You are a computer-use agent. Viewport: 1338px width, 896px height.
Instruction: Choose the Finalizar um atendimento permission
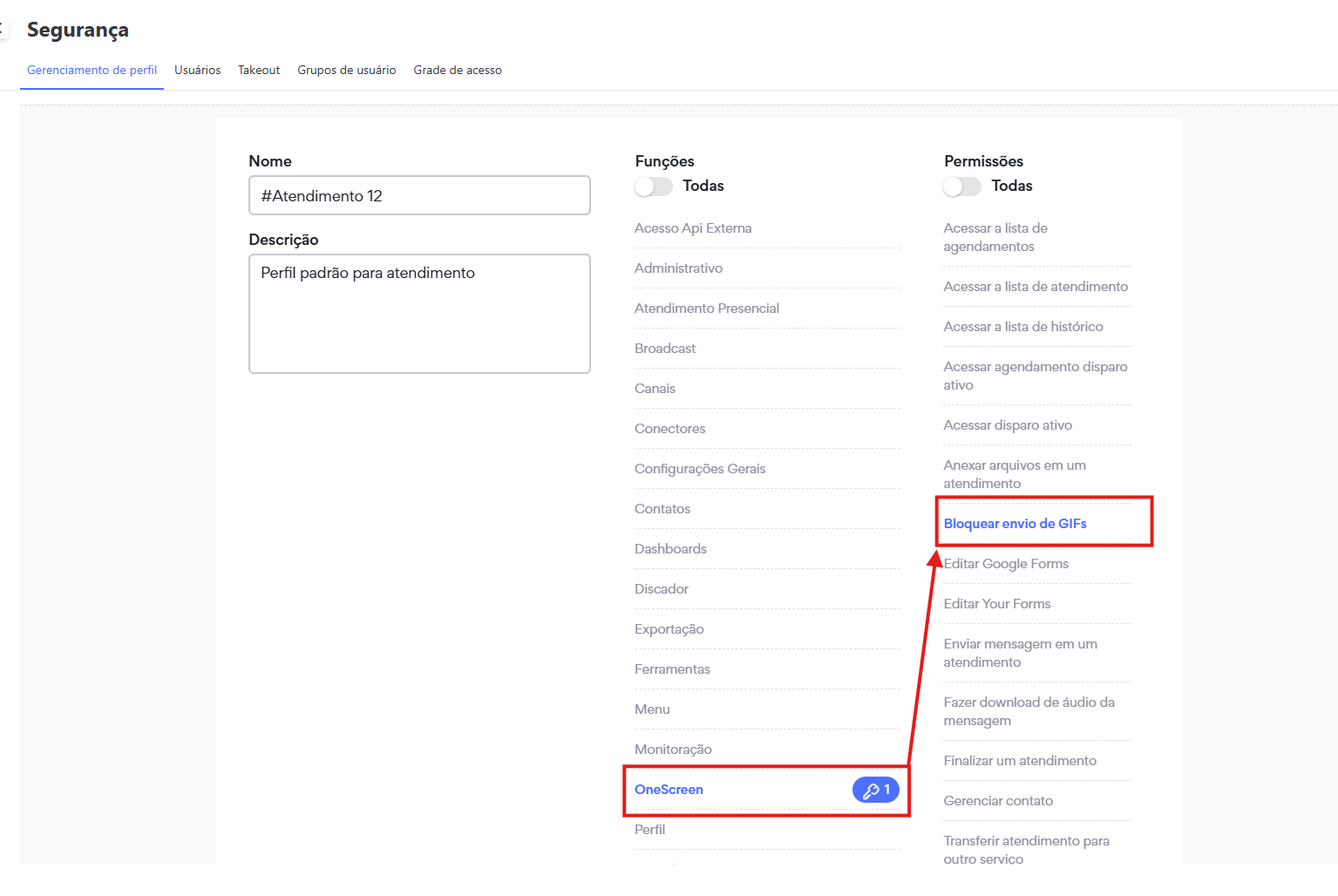coord(1020,761)
